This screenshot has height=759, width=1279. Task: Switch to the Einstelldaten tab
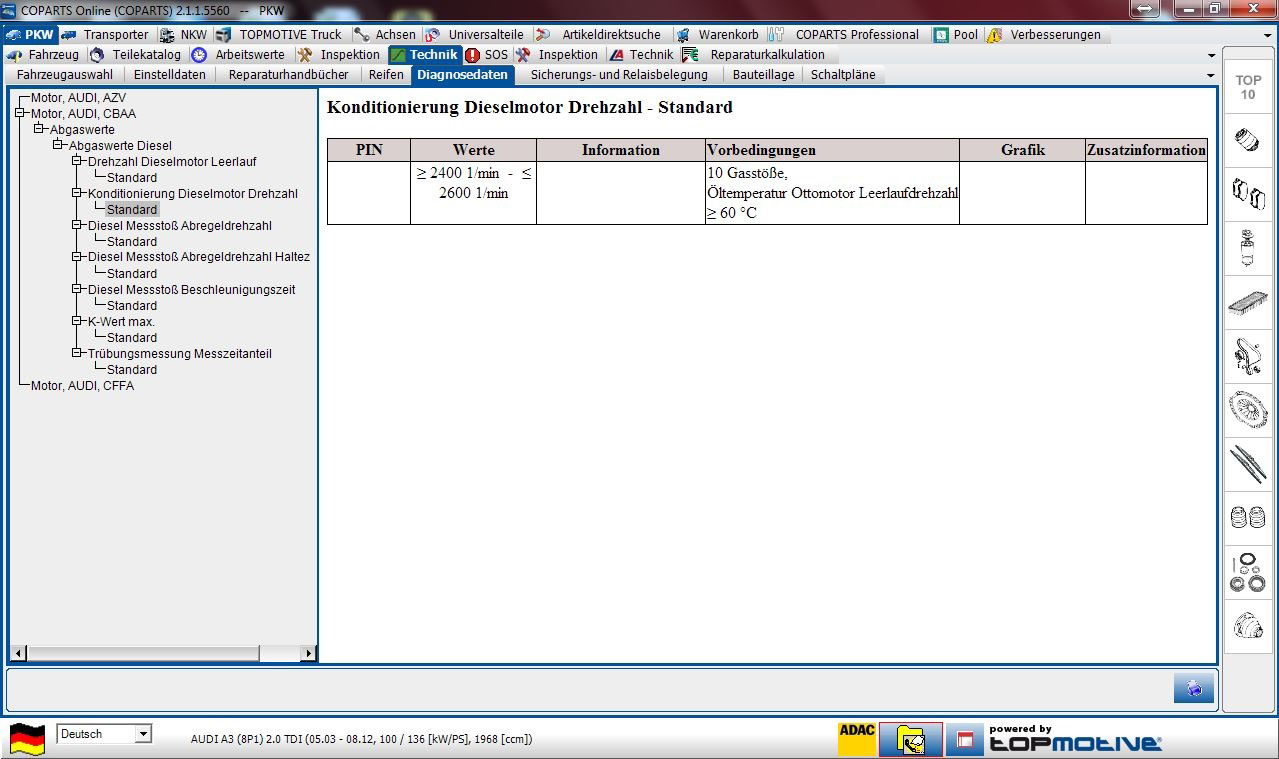[x=170, y=75]
